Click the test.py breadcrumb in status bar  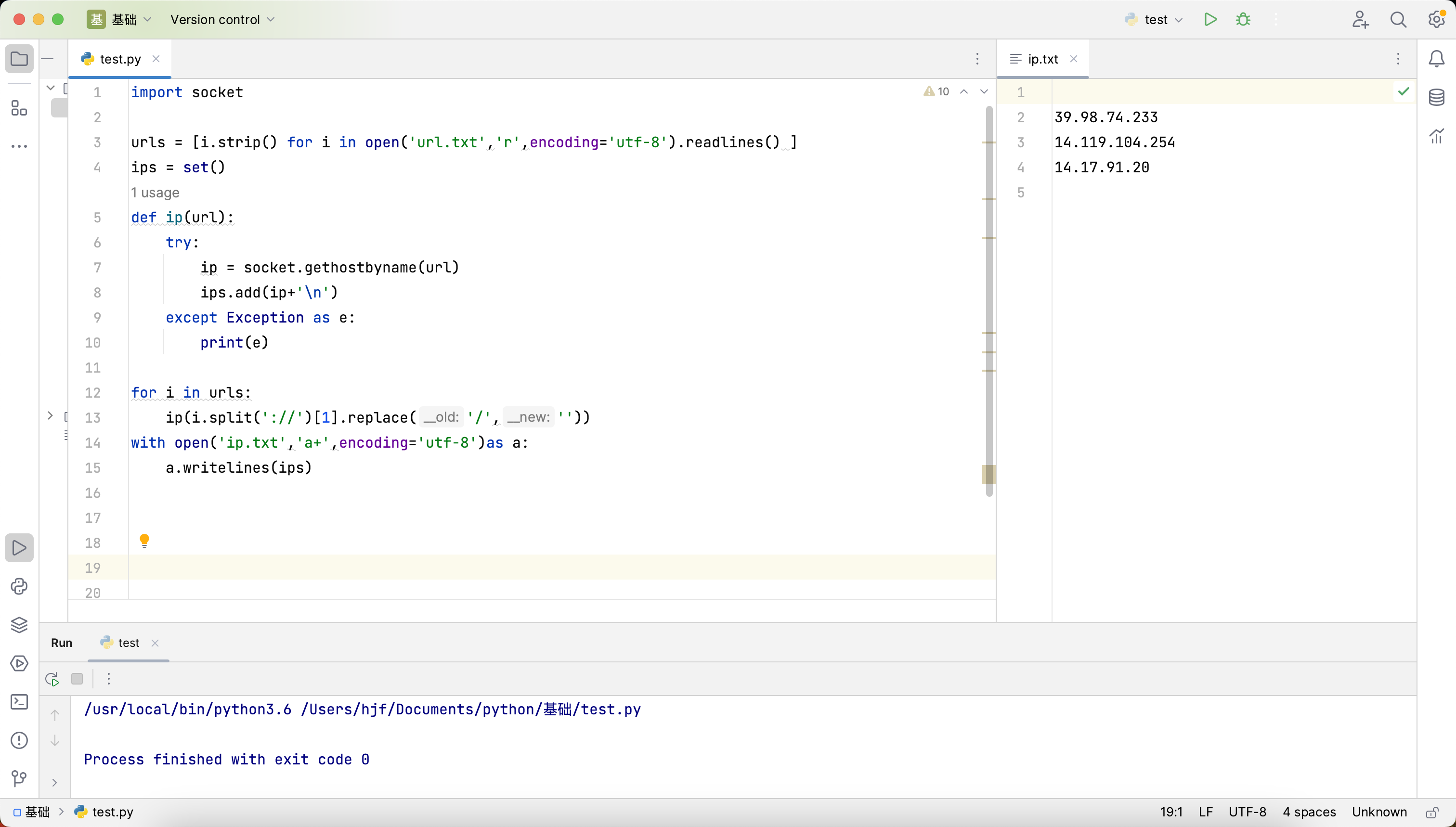(x=104, y=812)
